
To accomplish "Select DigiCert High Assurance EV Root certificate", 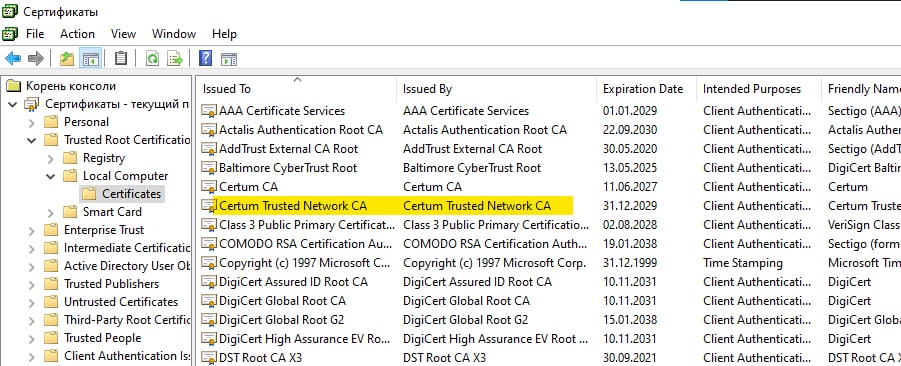I will [x=305, y=338].
